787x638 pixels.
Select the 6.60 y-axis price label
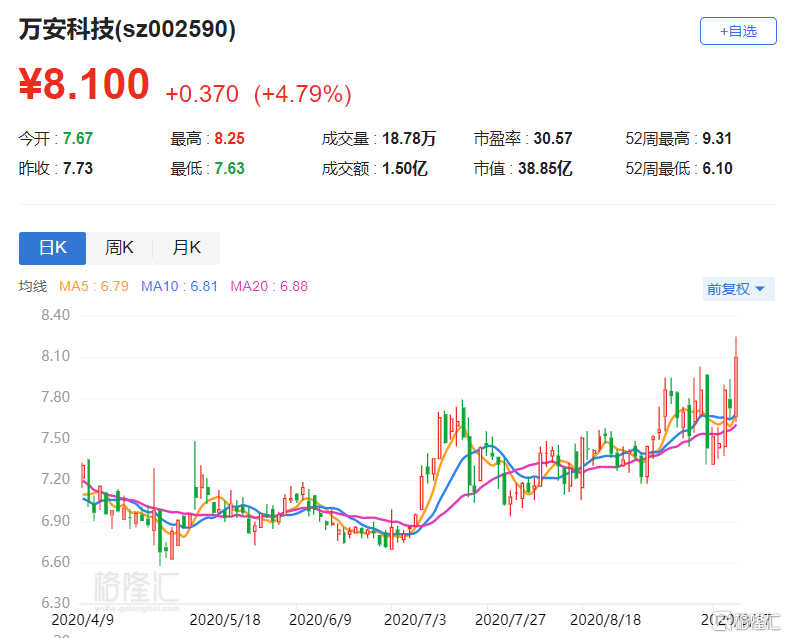coord(55,562)
